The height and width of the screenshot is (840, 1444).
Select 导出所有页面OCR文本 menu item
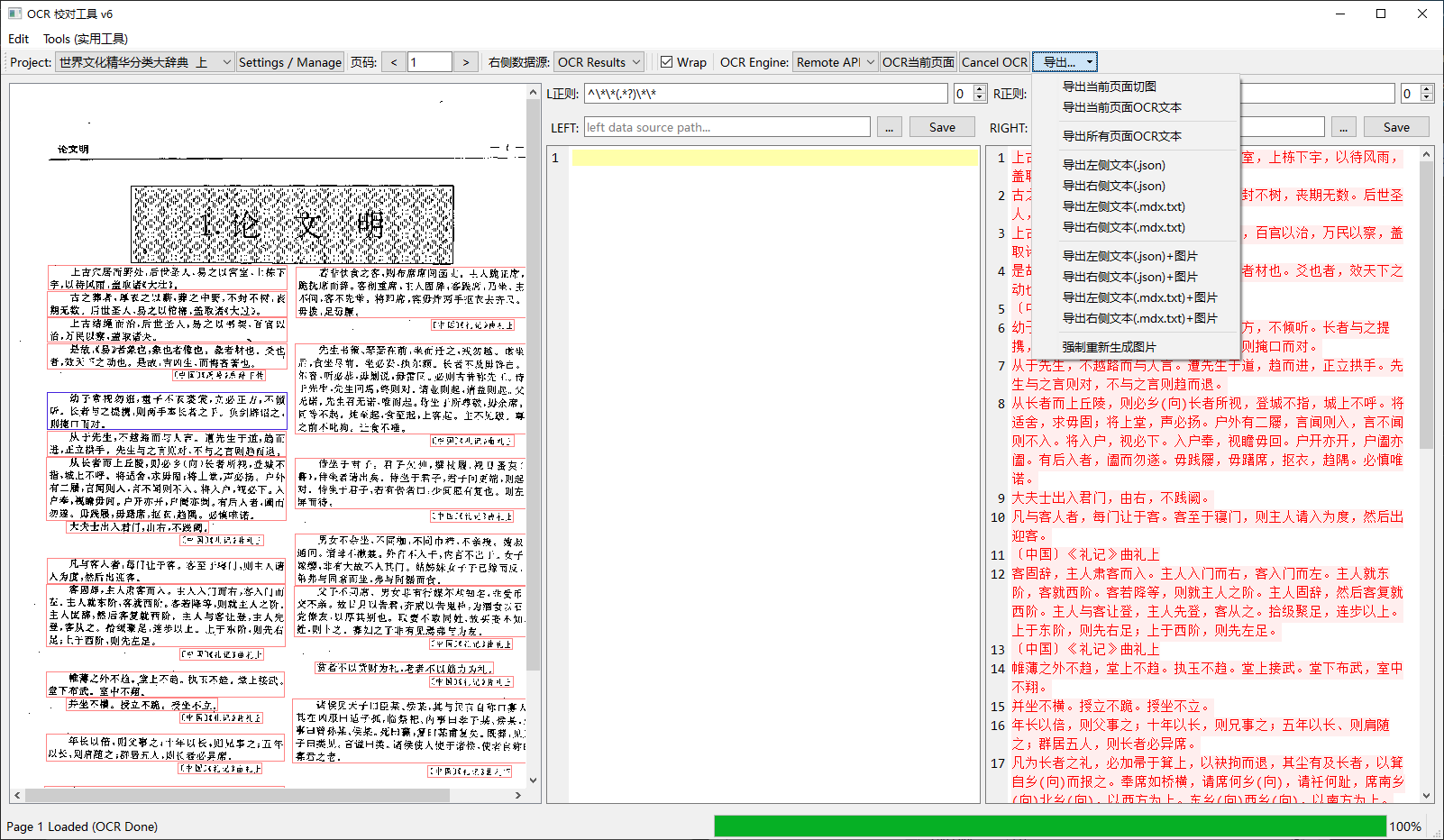[1136, 136]
